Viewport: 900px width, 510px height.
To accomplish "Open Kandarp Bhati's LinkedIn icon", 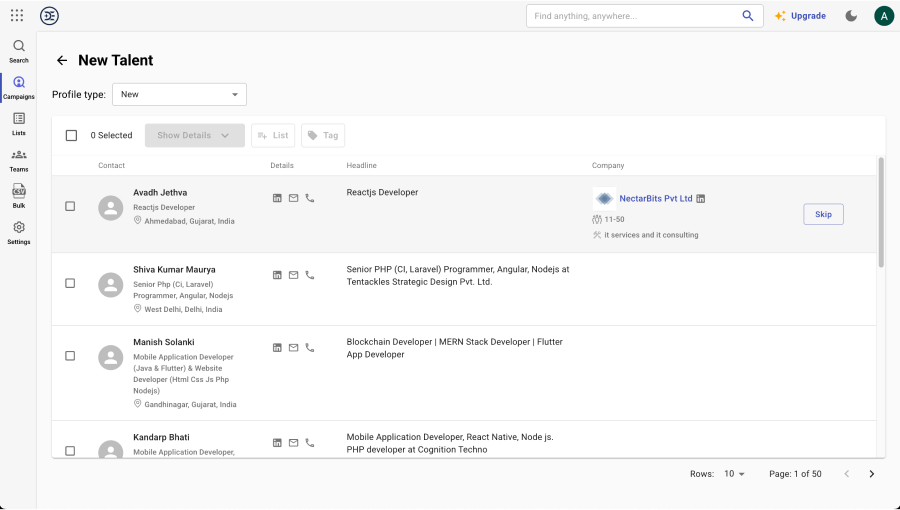I will [277, 443].
